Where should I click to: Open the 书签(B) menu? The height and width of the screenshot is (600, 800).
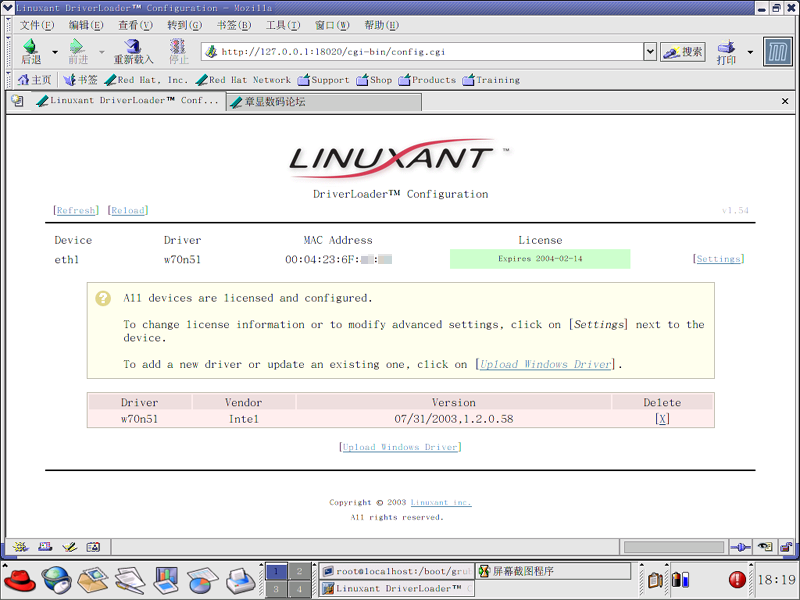click(234, 25)
